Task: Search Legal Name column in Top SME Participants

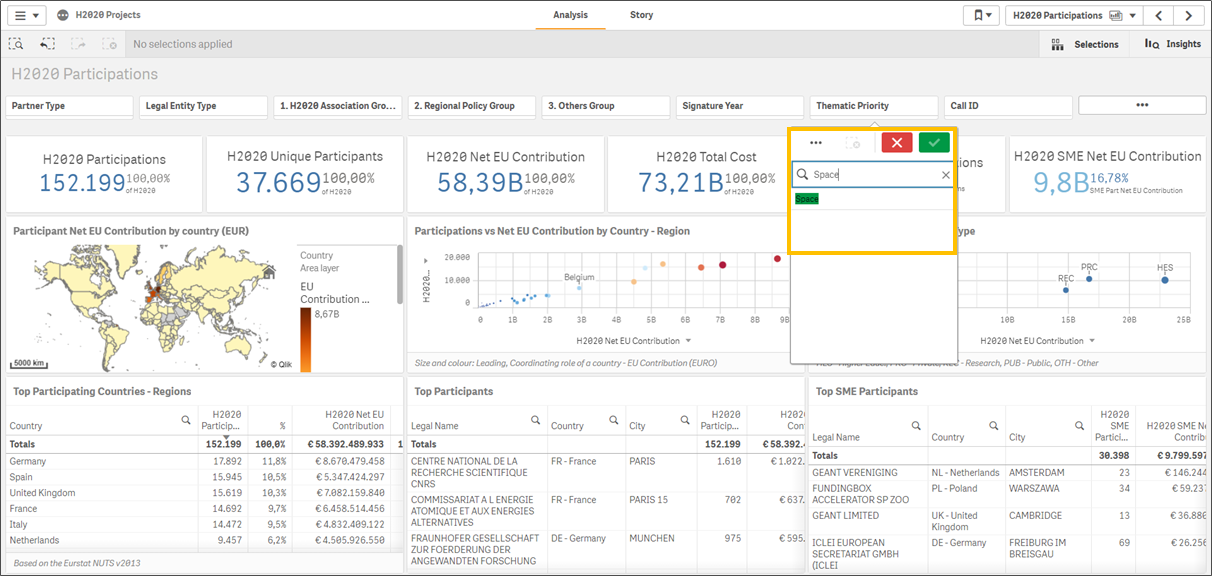Action: pyautogui.click(x=916, y=426)
